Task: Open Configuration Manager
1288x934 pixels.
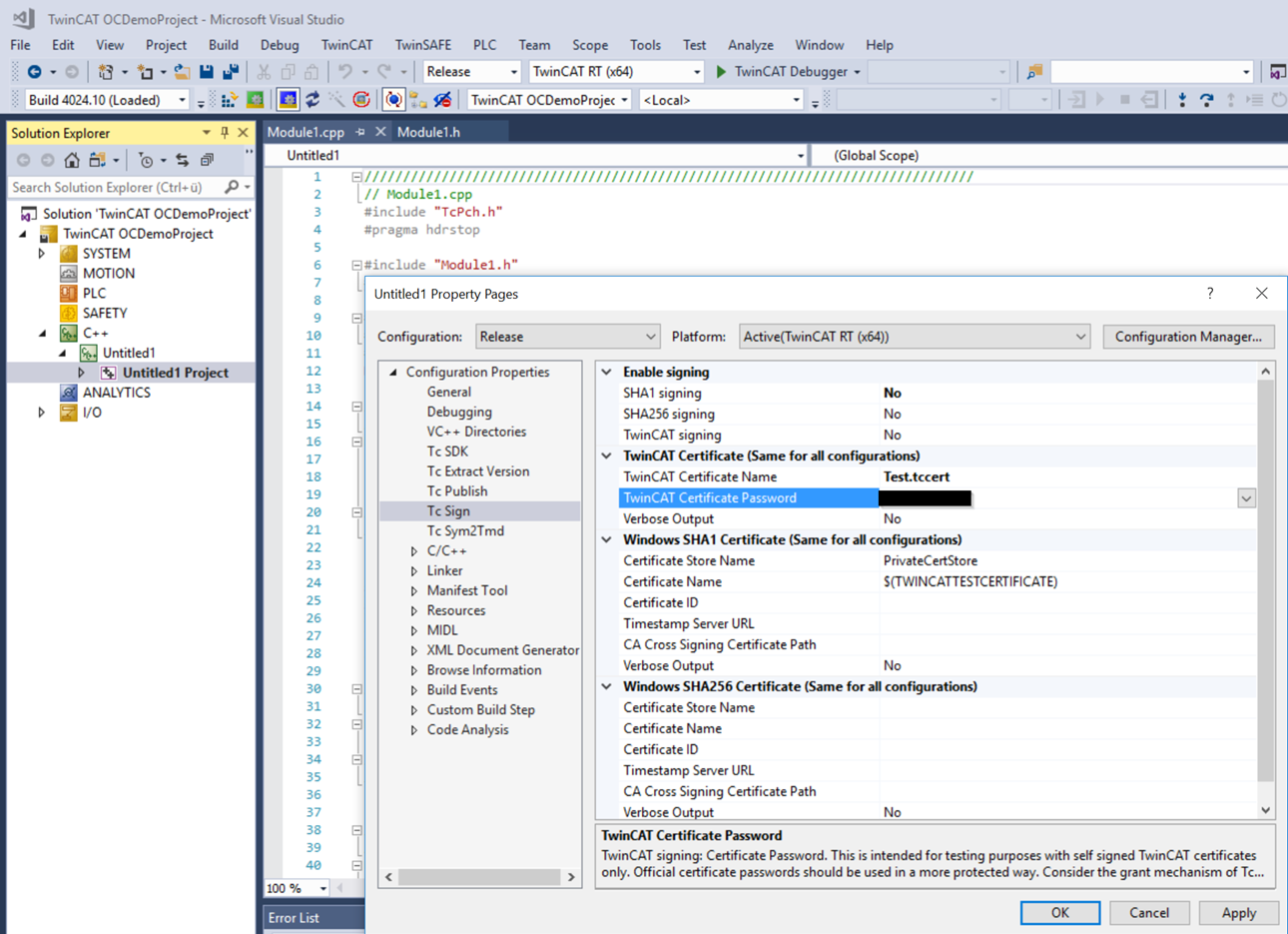Action: (x=1188, y=337)
